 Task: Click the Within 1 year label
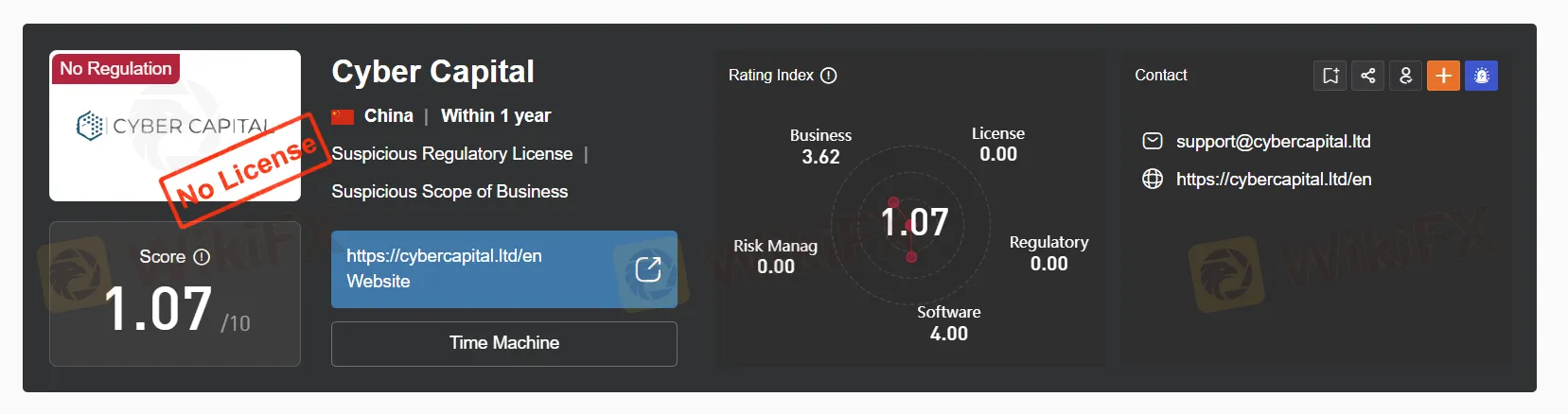point(496,116)
